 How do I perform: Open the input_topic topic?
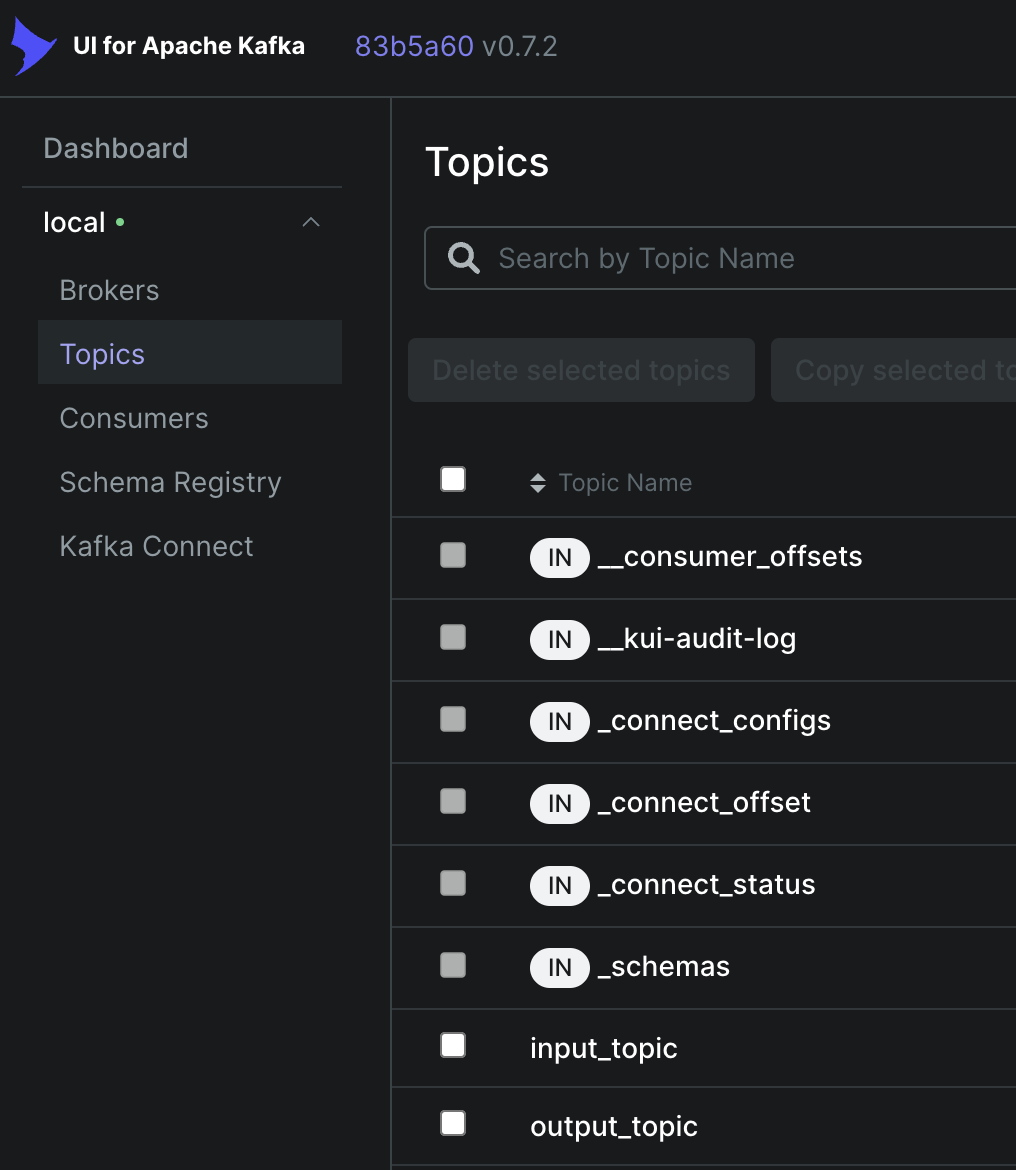[603, 1048]
